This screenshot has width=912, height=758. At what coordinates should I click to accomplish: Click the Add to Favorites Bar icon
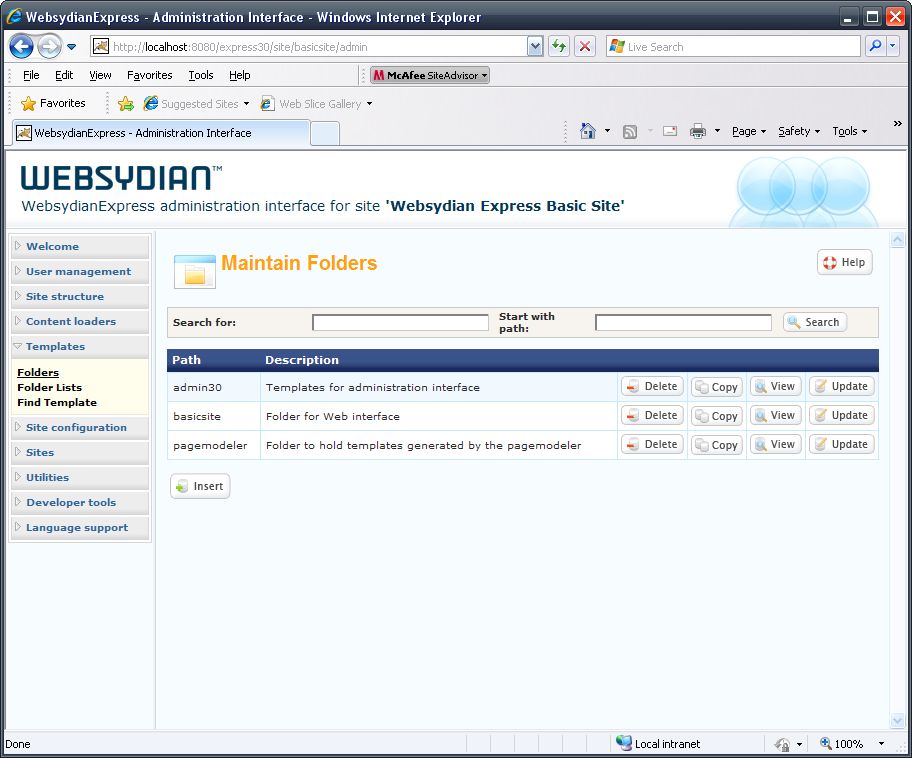[126, 104]
